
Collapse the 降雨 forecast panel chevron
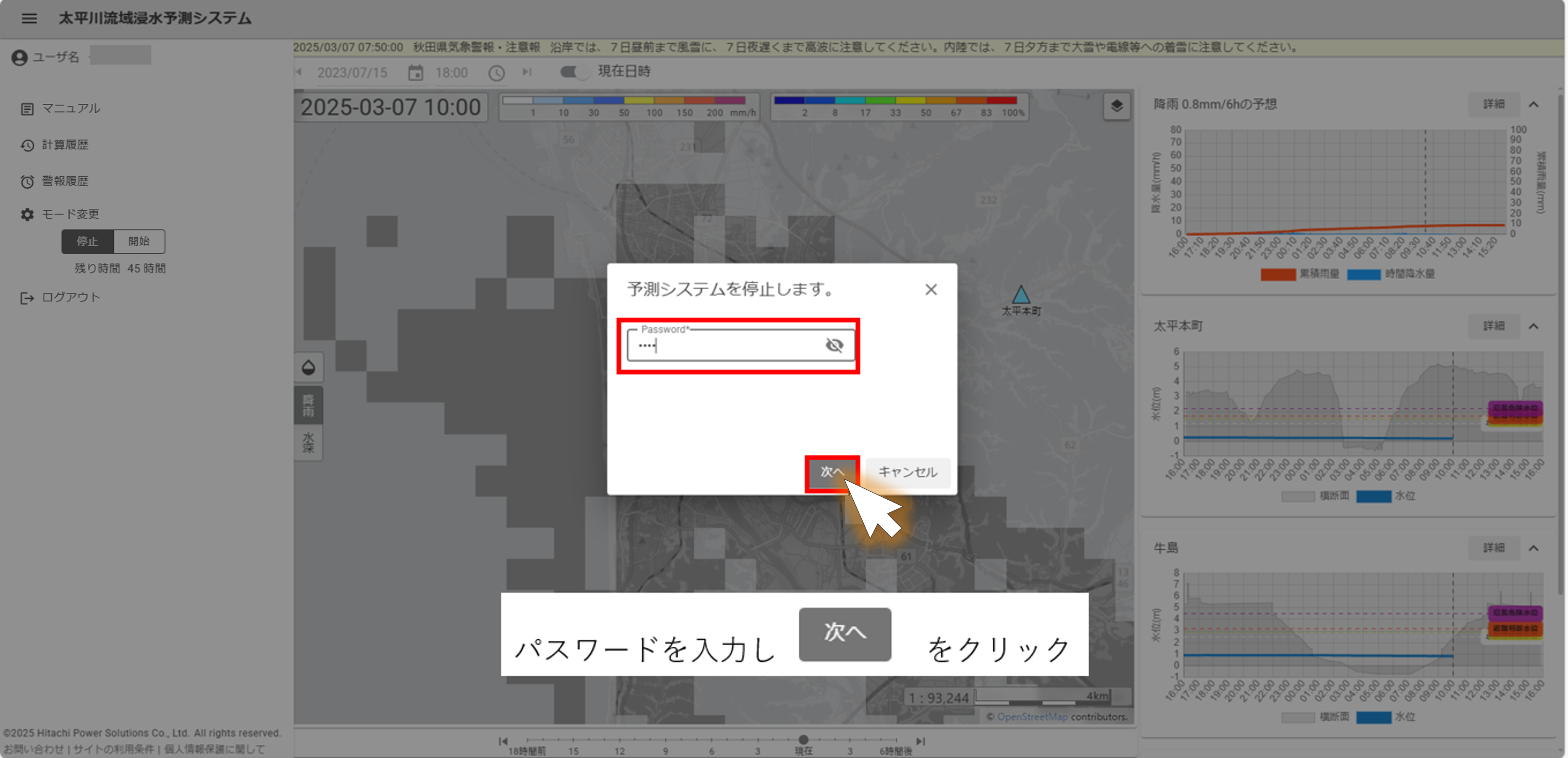1533,105
